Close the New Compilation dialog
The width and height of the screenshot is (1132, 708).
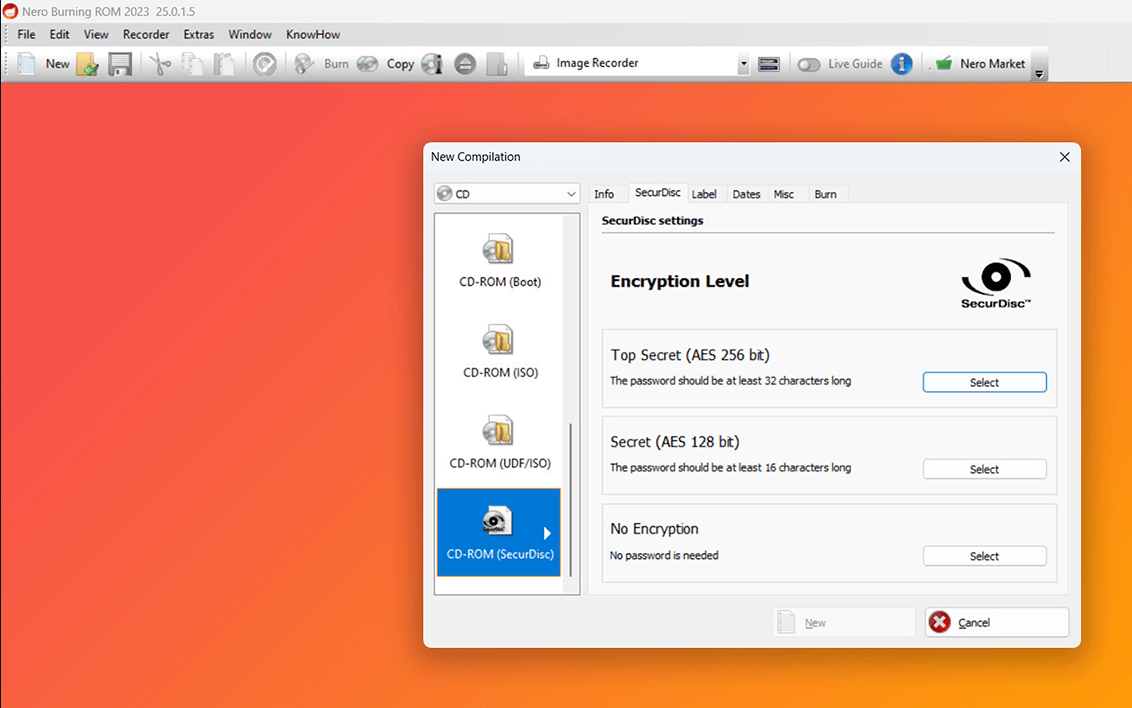point(1064,157)
